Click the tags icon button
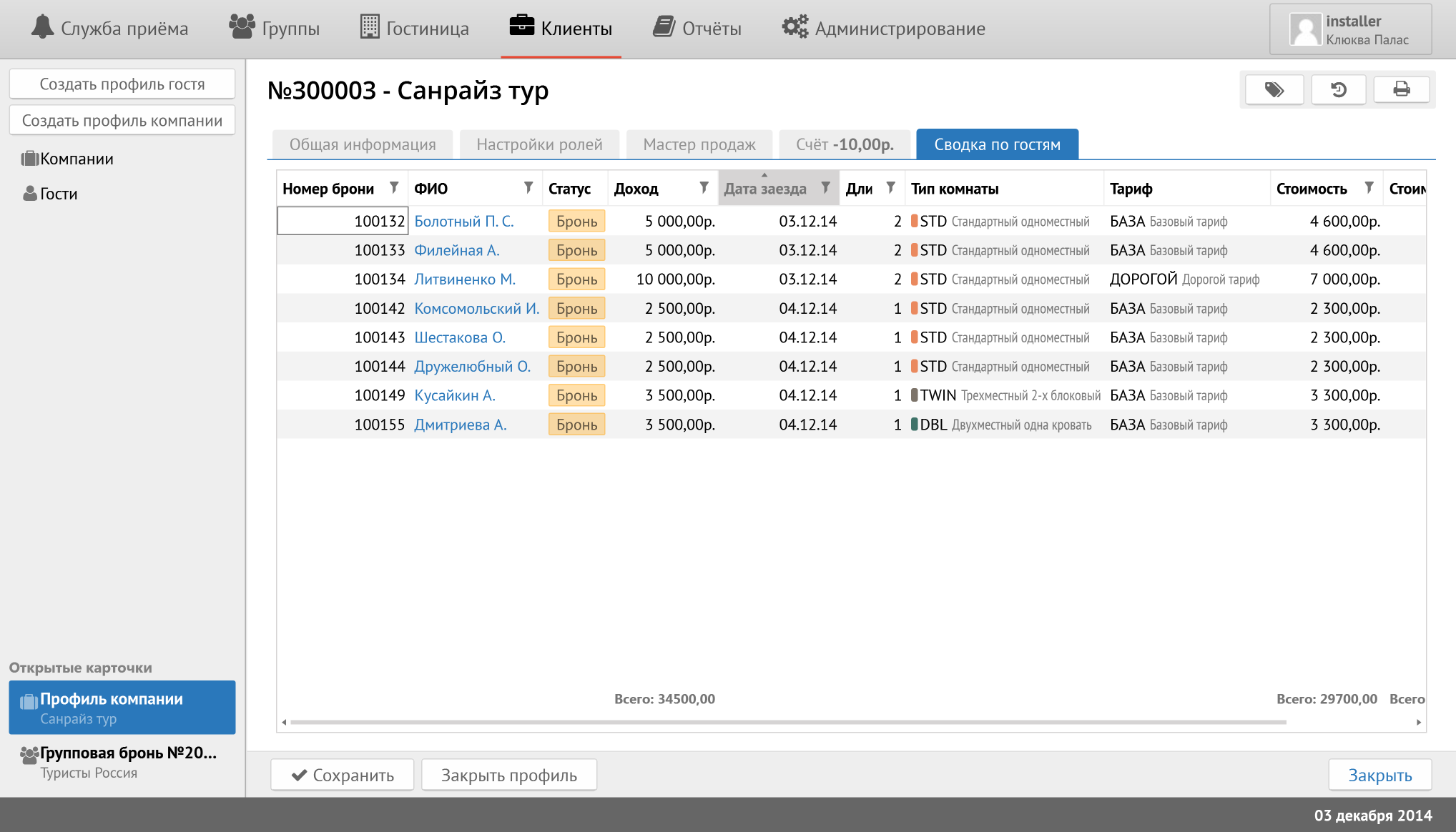This screenshot has height=832, width=1456. pos(1274,90)
